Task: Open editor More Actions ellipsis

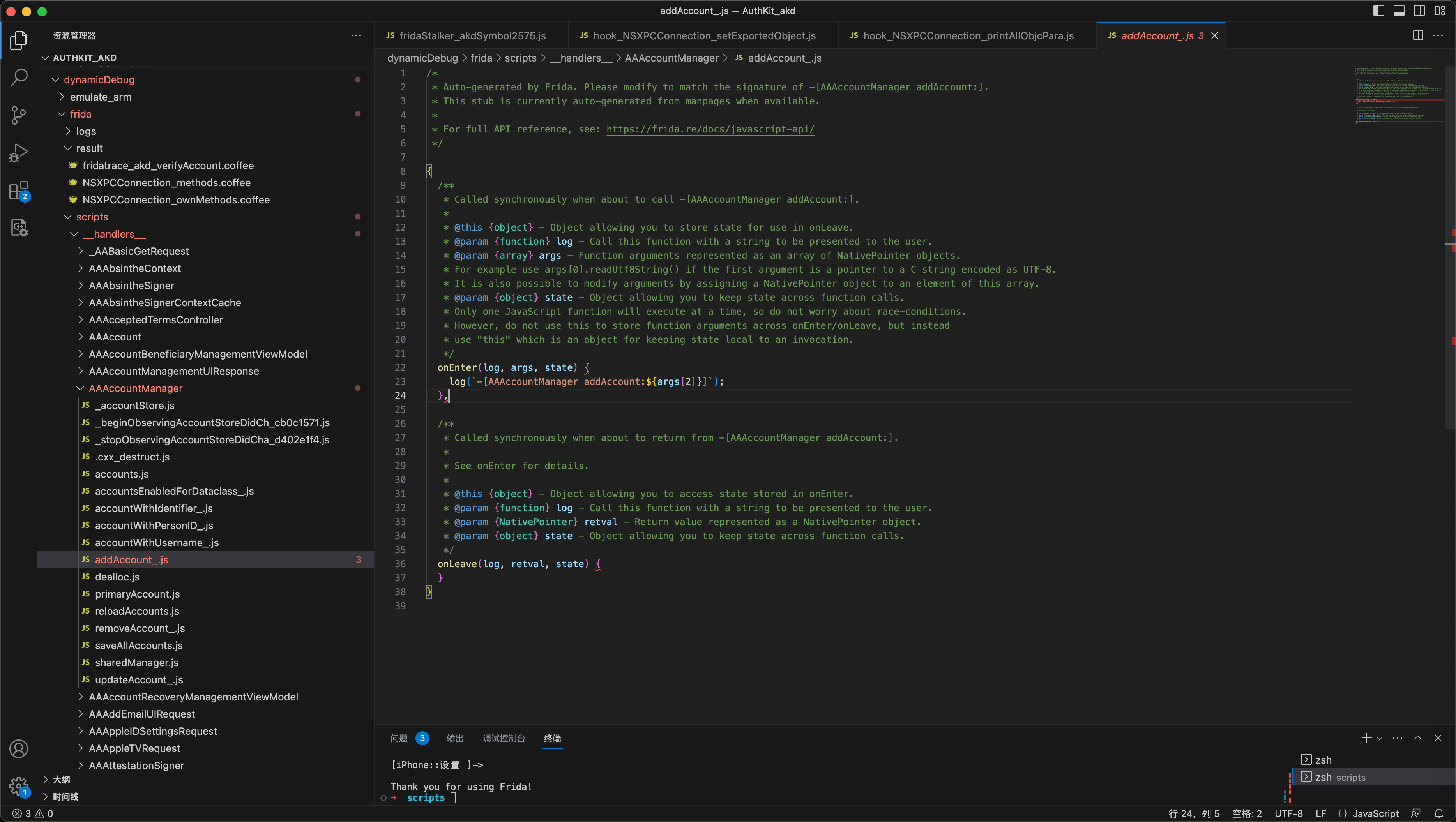Action: tap(1438, 35)
